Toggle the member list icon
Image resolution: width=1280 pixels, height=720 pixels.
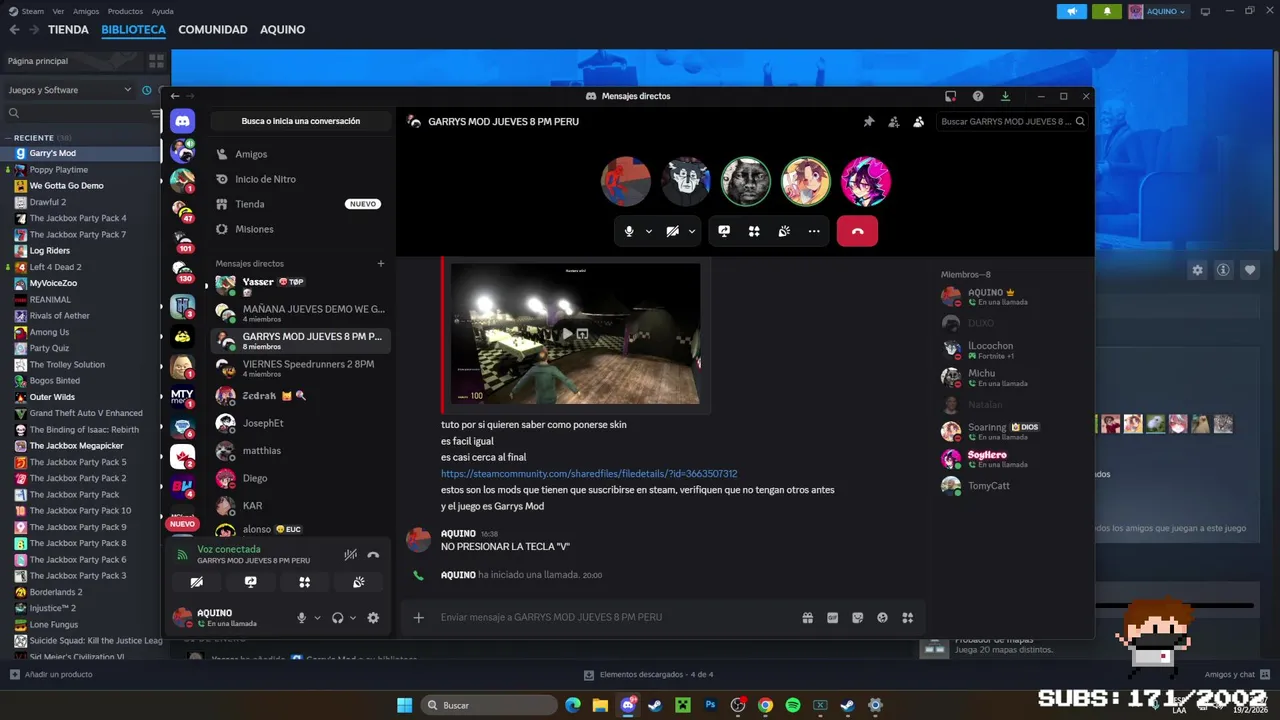[x=919, y=122]
